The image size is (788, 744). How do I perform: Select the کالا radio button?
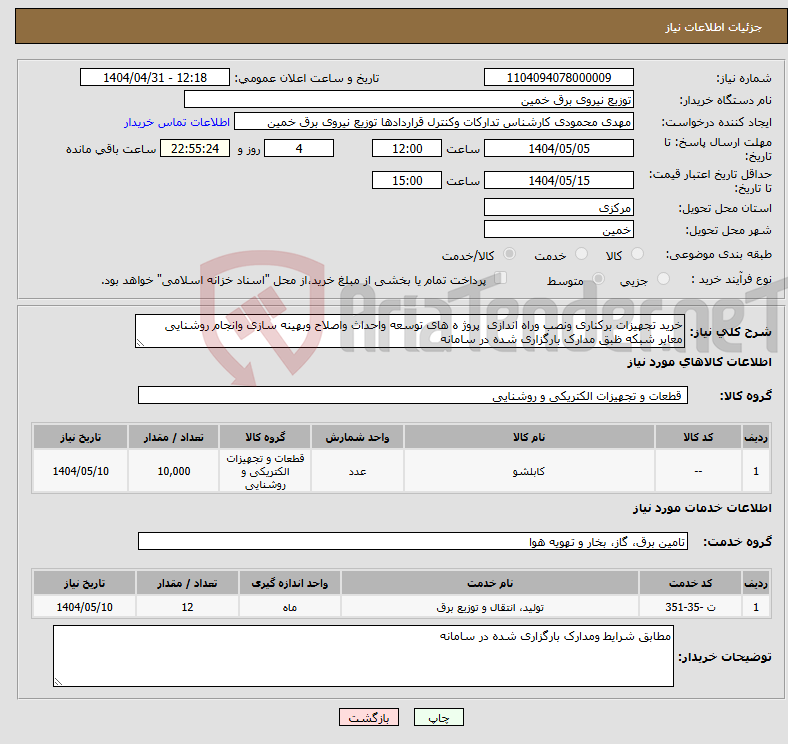click(x=637, y=254)
